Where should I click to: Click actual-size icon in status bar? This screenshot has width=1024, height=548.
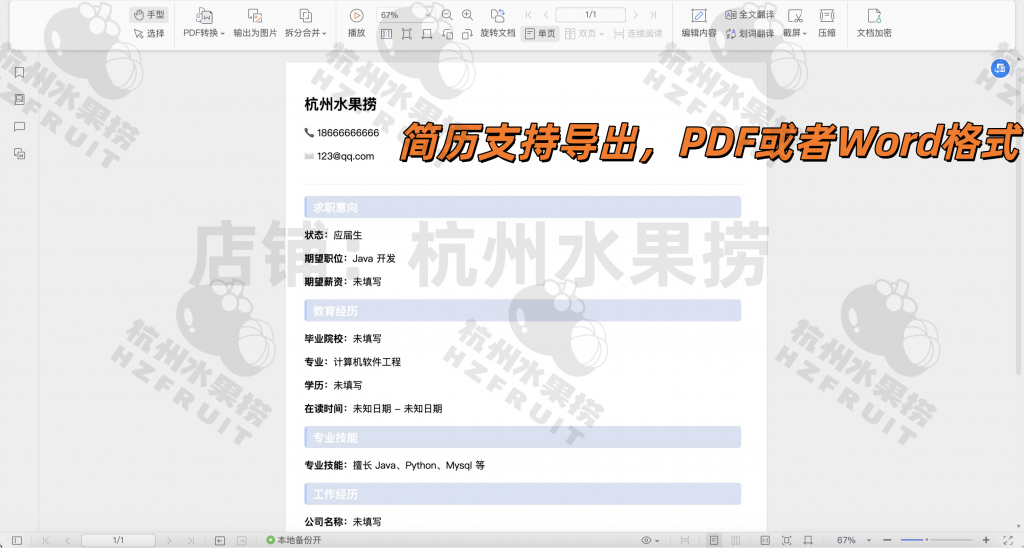[x=765, y=540]
